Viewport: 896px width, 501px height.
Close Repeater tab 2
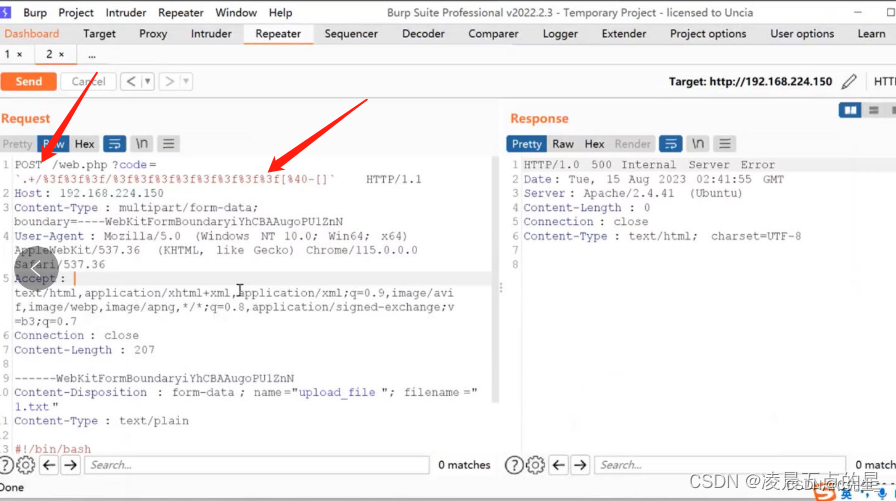coord(62,55)
